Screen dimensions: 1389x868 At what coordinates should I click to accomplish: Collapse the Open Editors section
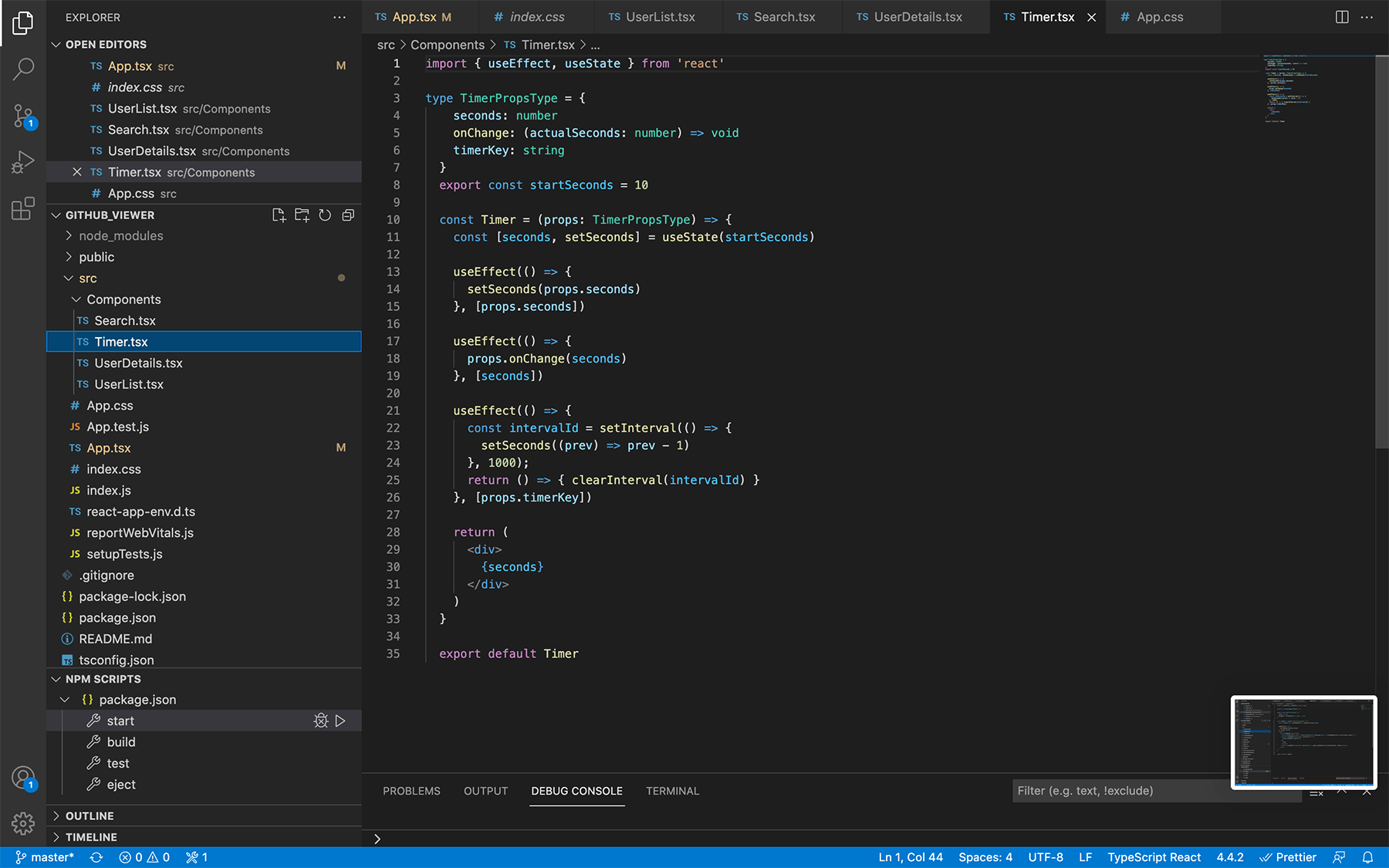[x=56, y=45]
